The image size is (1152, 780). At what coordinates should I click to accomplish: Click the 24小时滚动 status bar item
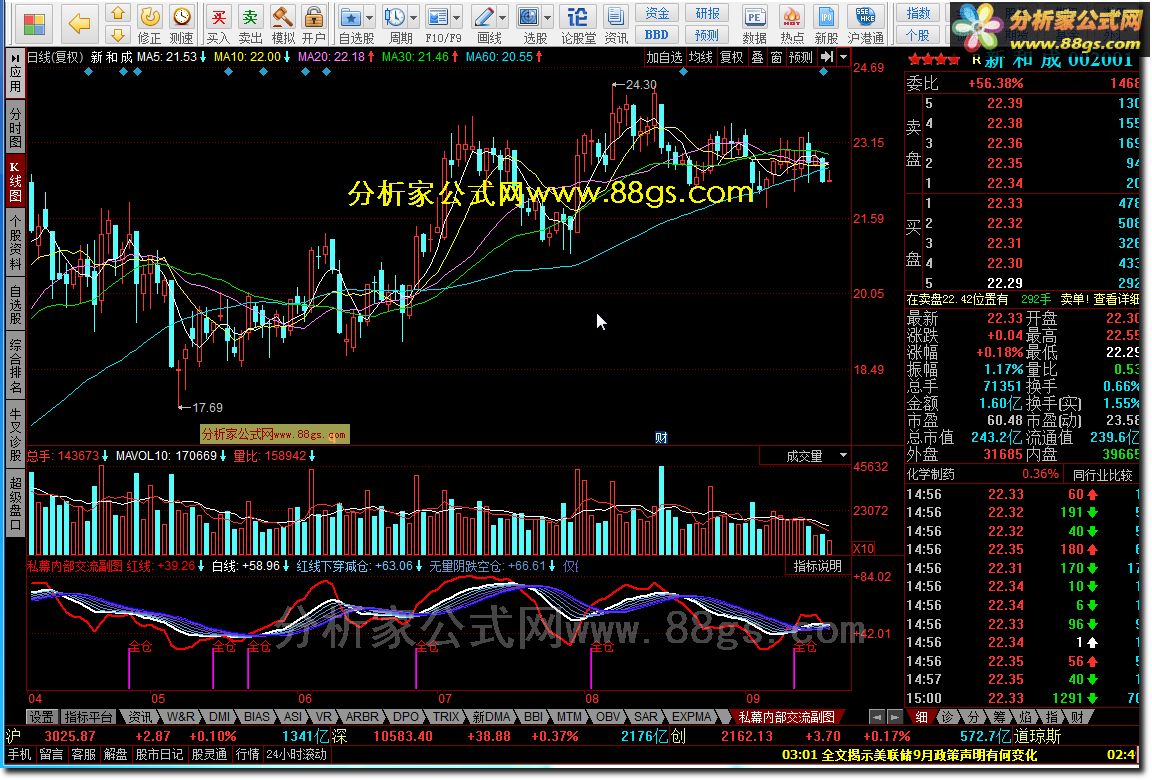coord(296,754)
